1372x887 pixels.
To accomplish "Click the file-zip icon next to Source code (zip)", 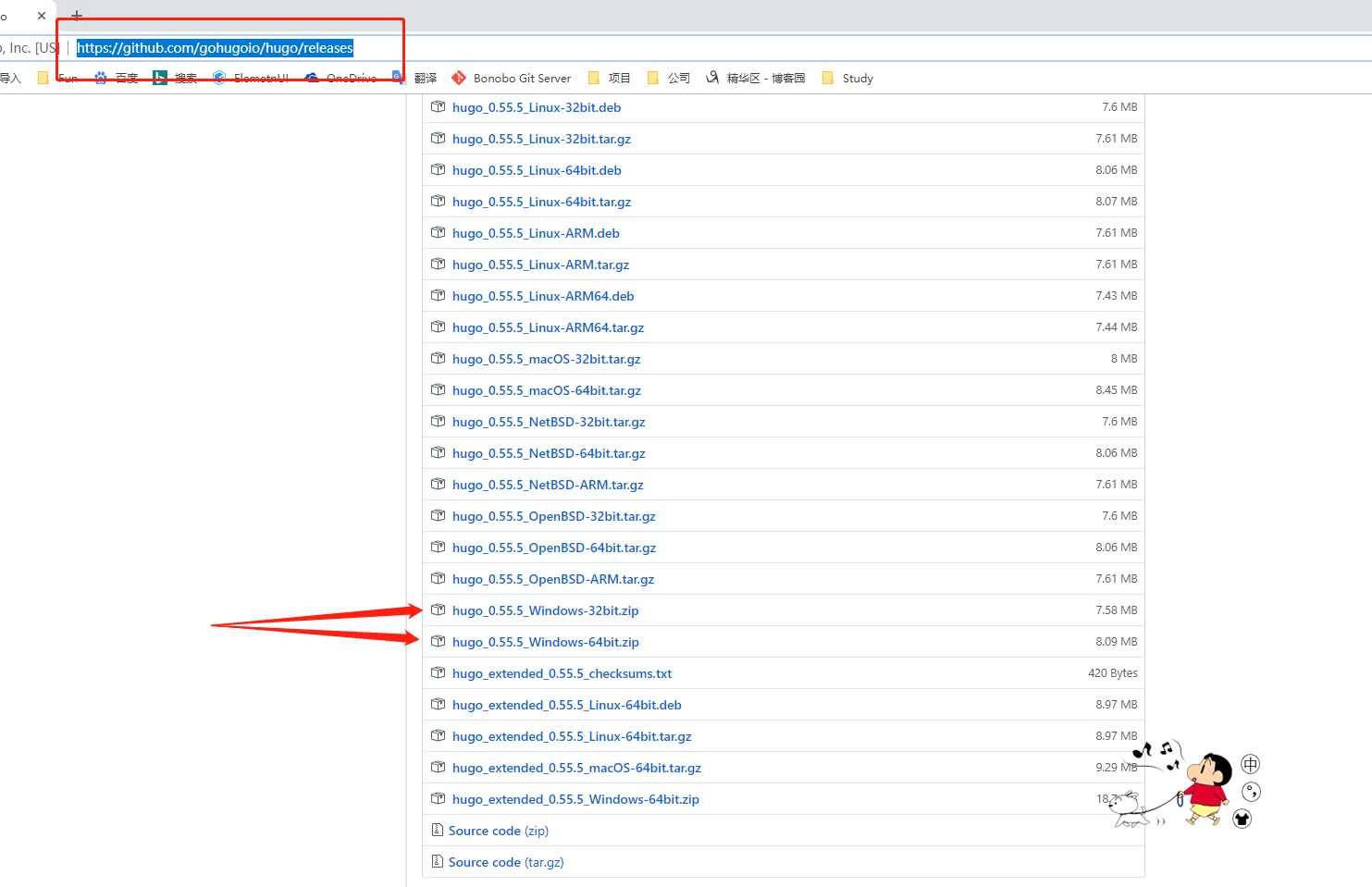I will (437, 830).
